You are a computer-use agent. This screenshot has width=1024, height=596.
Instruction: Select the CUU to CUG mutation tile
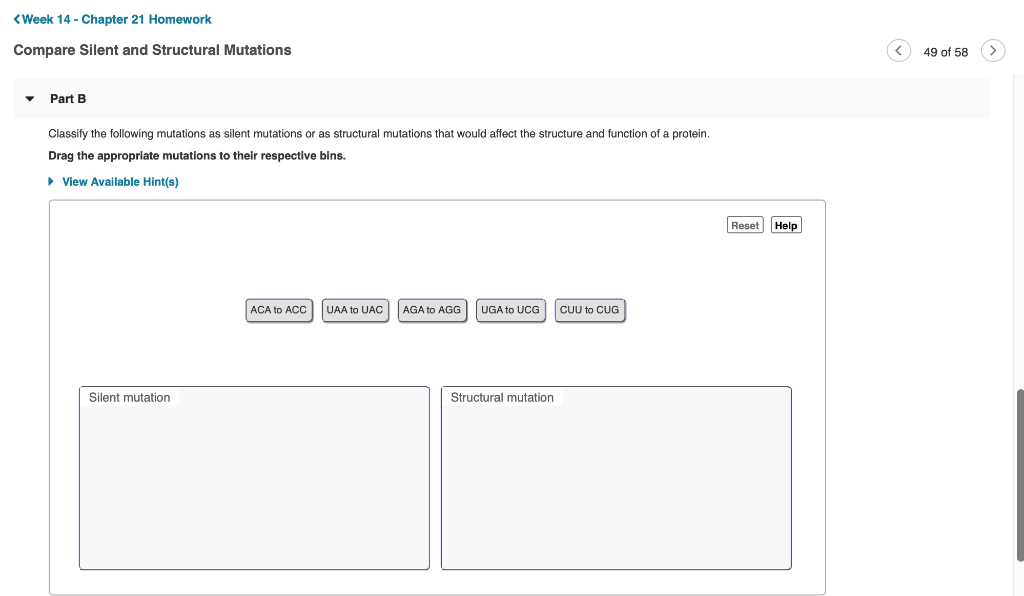[x=589, y=310]
